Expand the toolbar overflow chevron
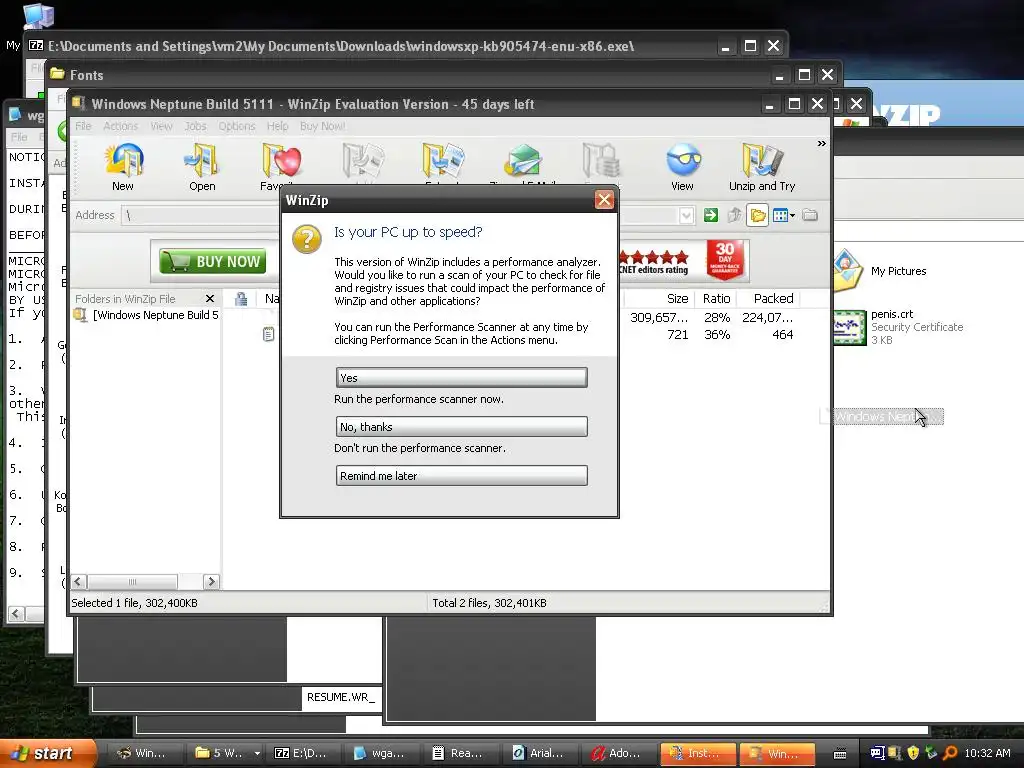The image size is (1024, 768). (821, 143)
